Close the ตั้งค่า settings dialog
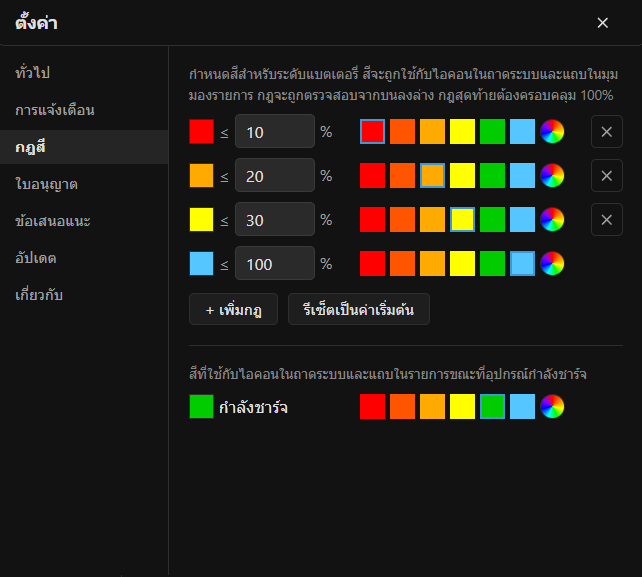642x577 pixels. (x=602, y=23)
